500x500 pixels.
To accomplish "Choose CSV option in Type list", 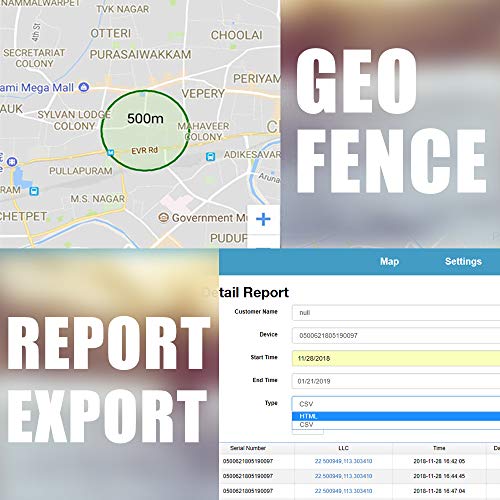I will pos(396,425).
